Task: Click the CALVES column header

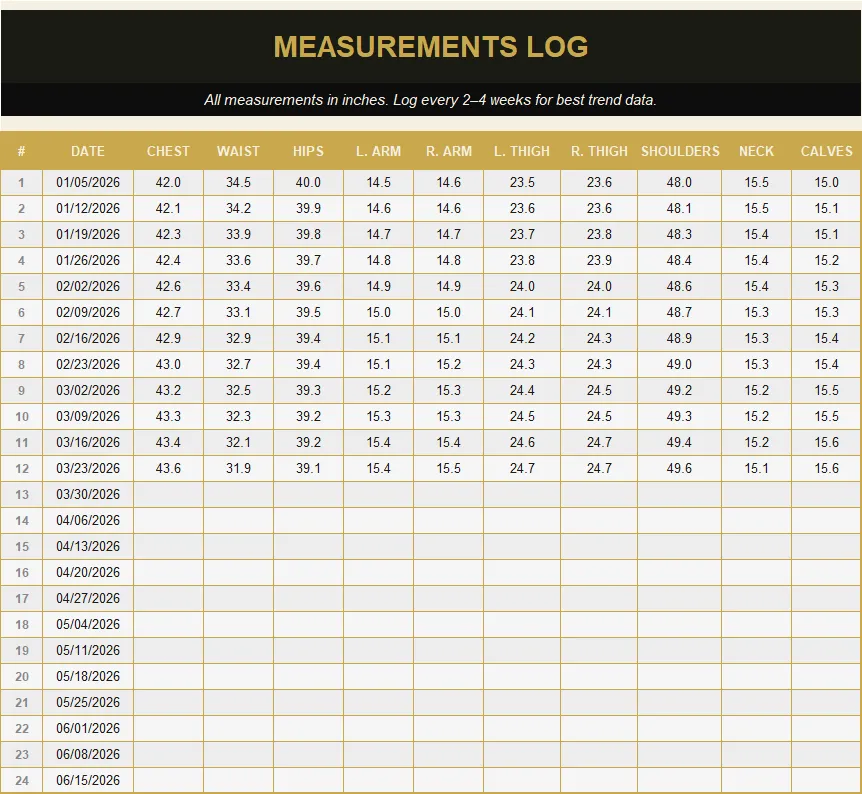Action: pos(826,151)
